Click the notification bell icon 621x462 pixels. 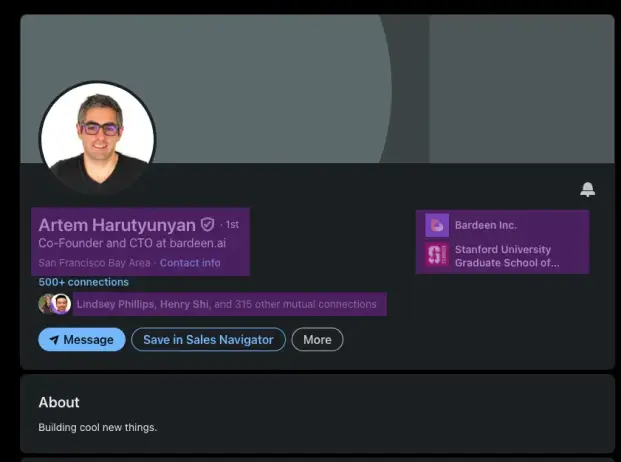click(587, 190)
